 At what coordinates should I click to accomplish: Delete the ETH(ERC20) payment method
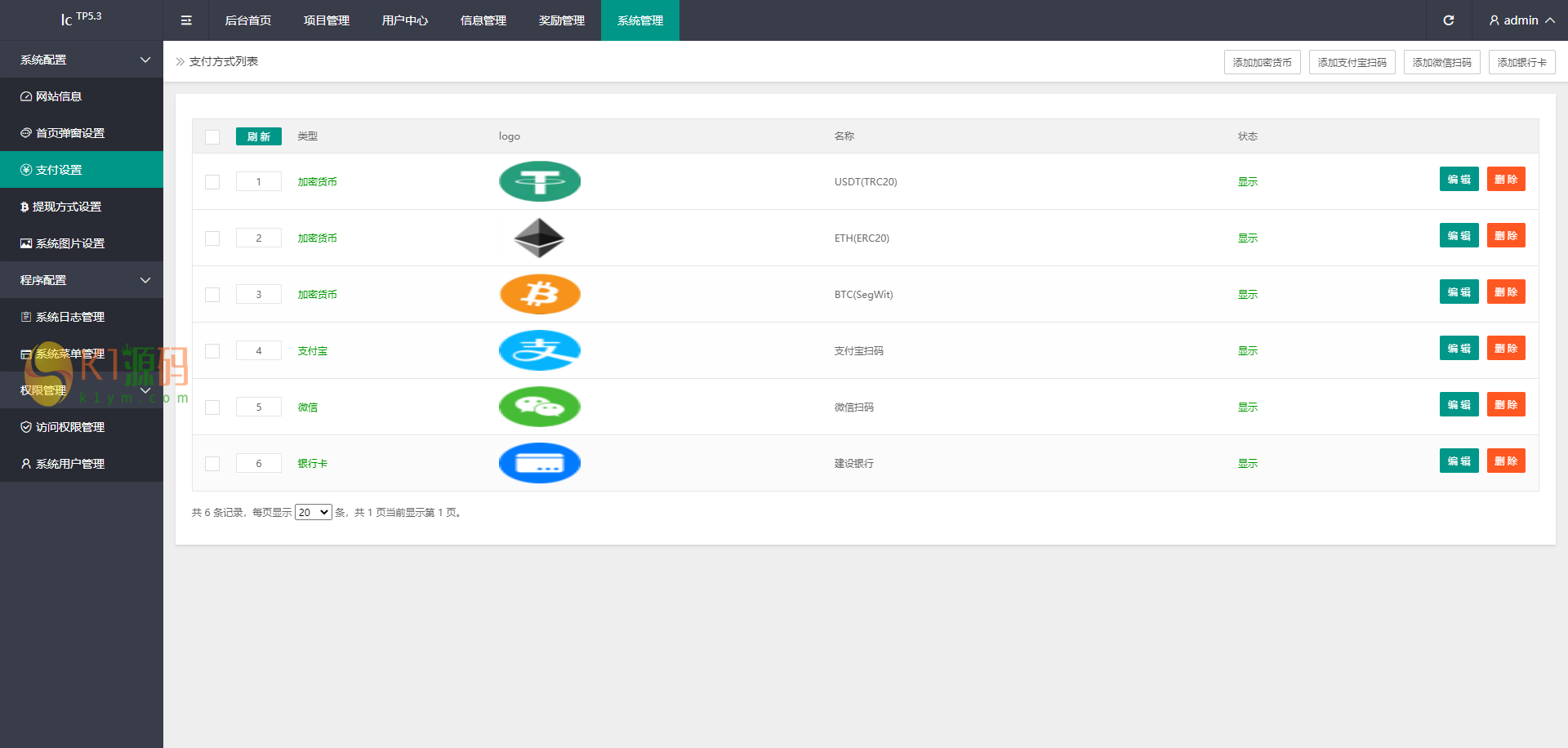[x=1506, y=235]
